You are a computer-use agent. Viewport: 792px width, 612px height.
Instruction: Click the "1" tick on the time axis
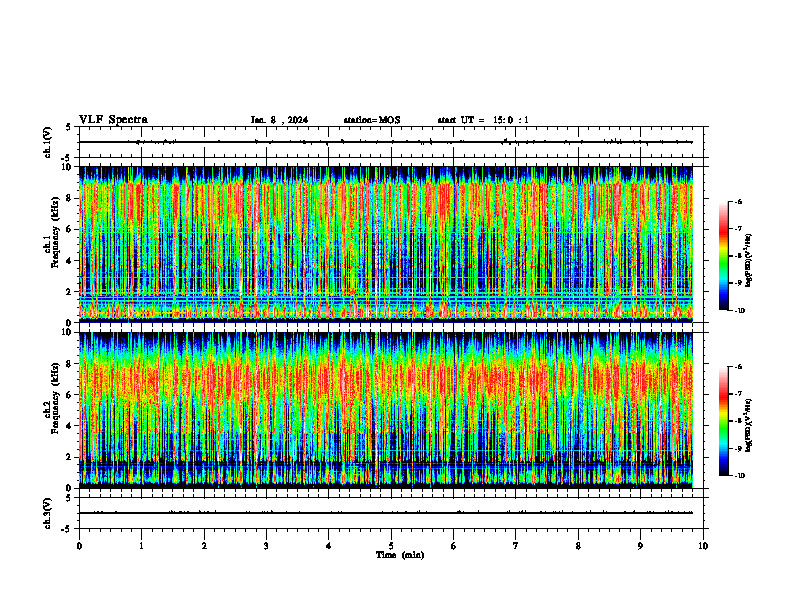tap(141, 546)
